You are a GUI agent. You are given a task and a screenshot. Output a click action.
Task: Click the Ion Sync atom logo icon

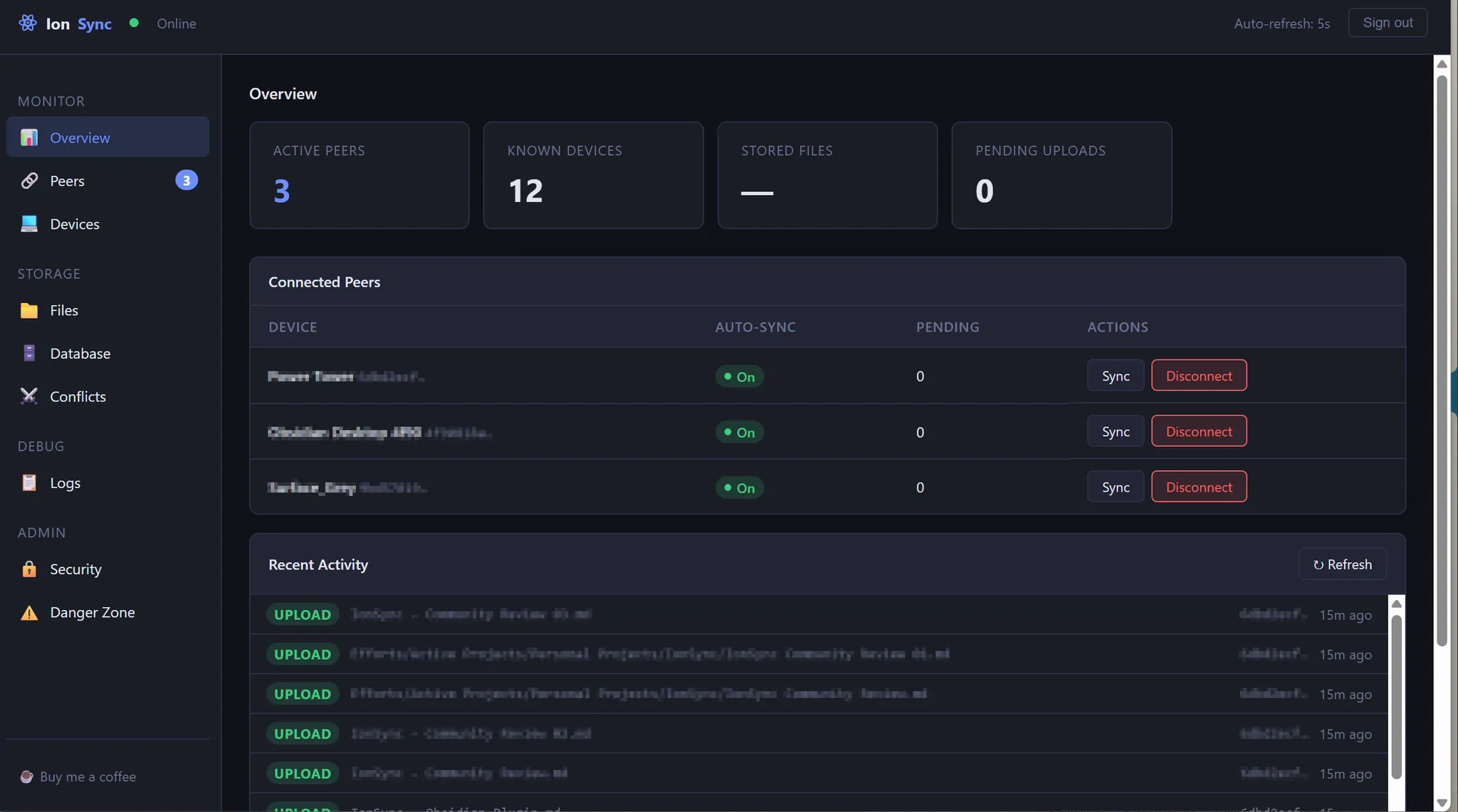click(28, 23)
